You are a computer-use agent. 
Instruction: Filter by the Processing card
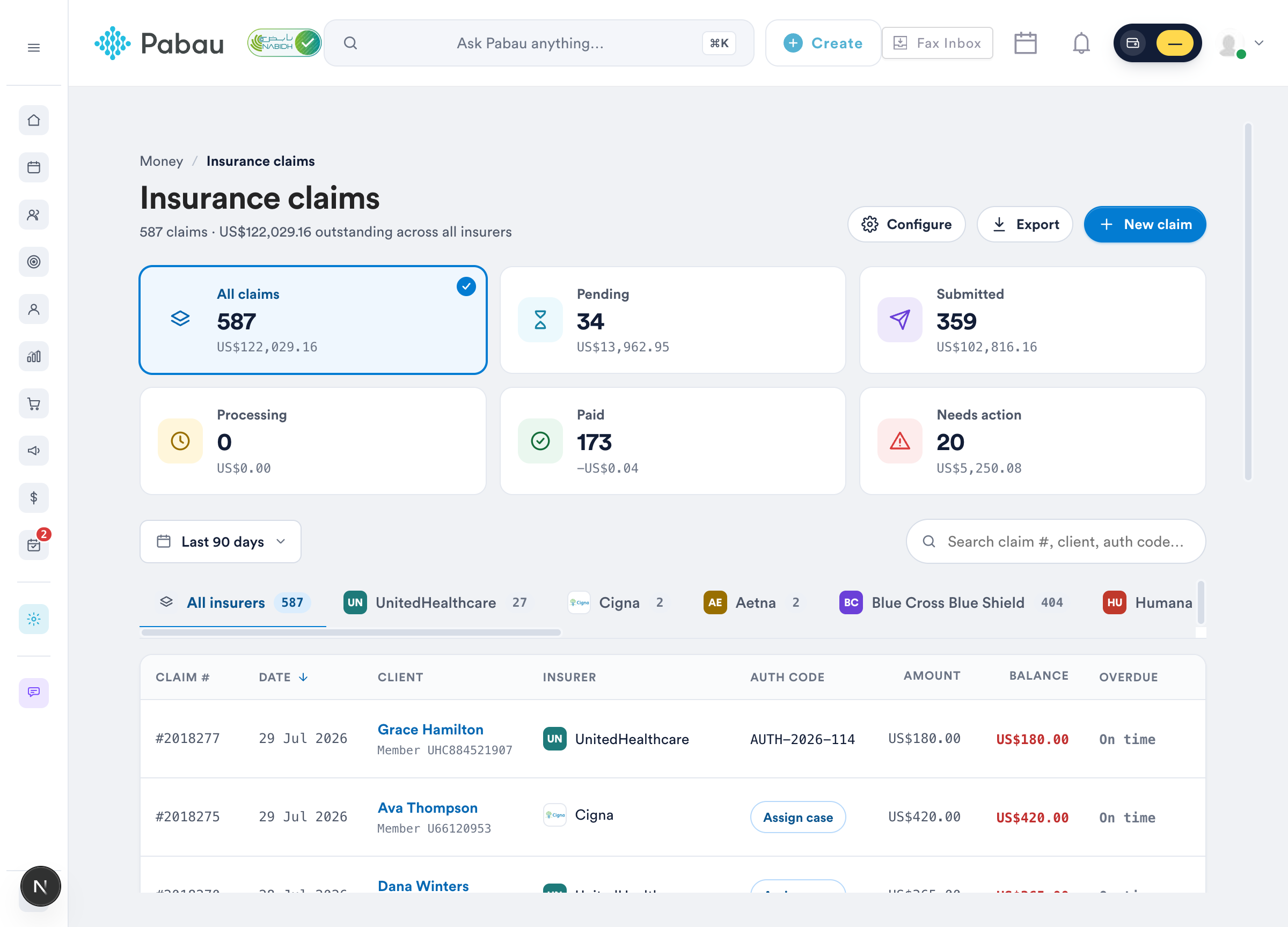point(313,441)
